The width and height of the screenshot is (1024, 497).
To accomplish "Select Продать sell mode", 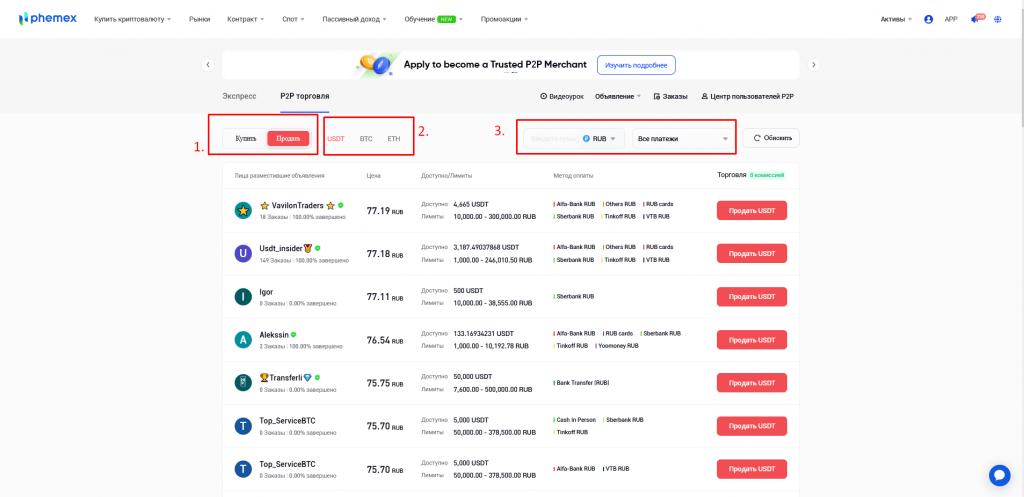I will [x=288, y=138].
